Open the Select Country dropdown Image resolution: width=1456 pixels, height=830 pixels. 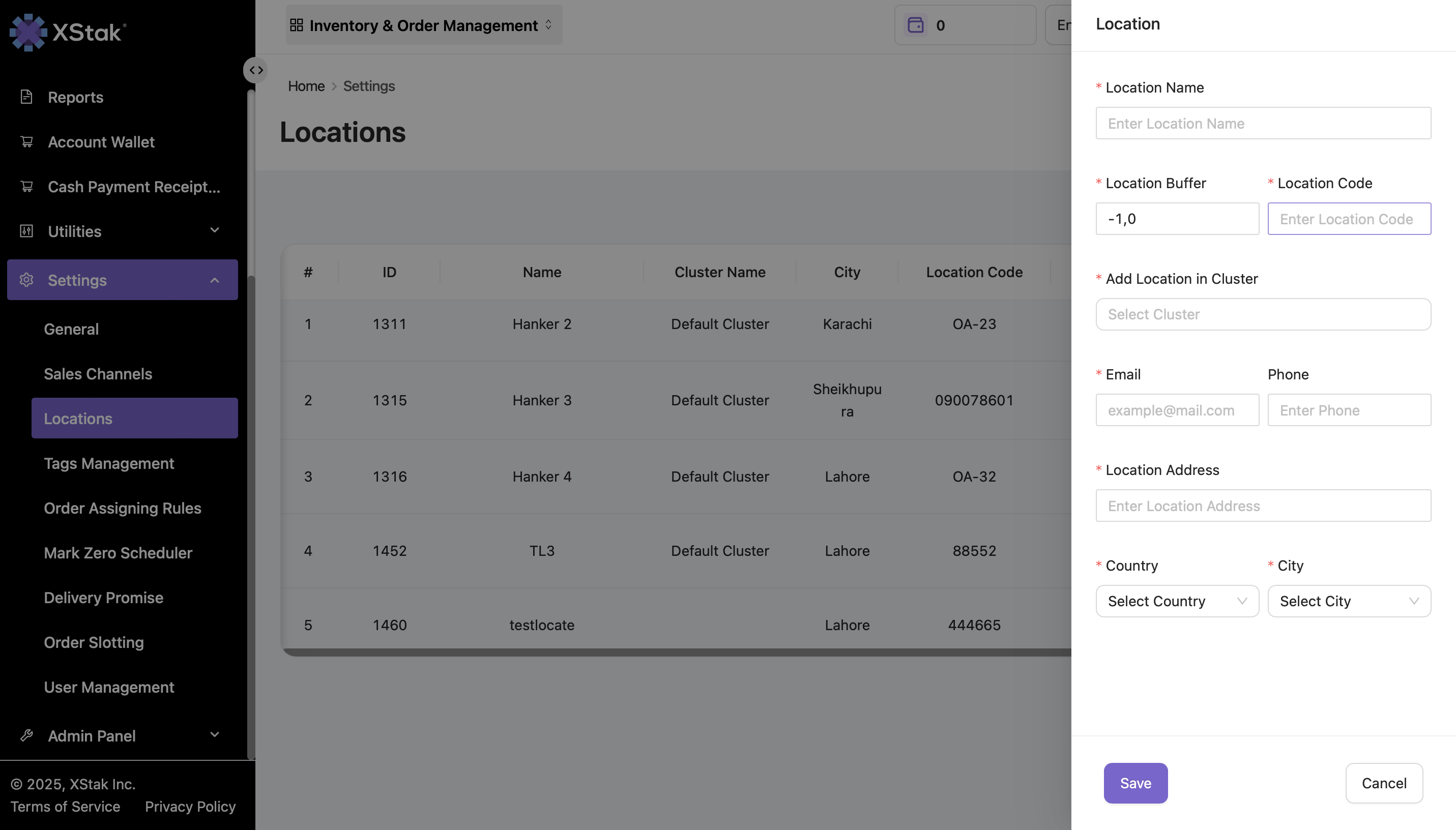pyautogui.click(x=1177, y=601)
